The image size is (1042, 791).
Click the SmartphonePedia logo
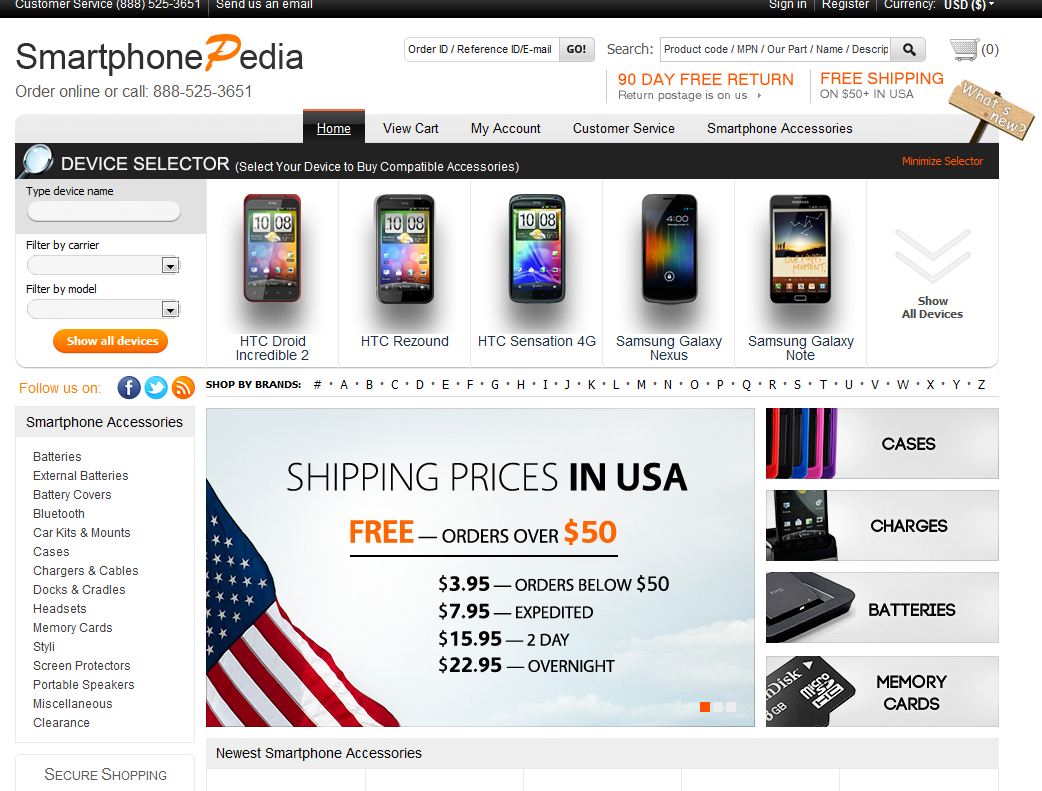pos(159,55)
